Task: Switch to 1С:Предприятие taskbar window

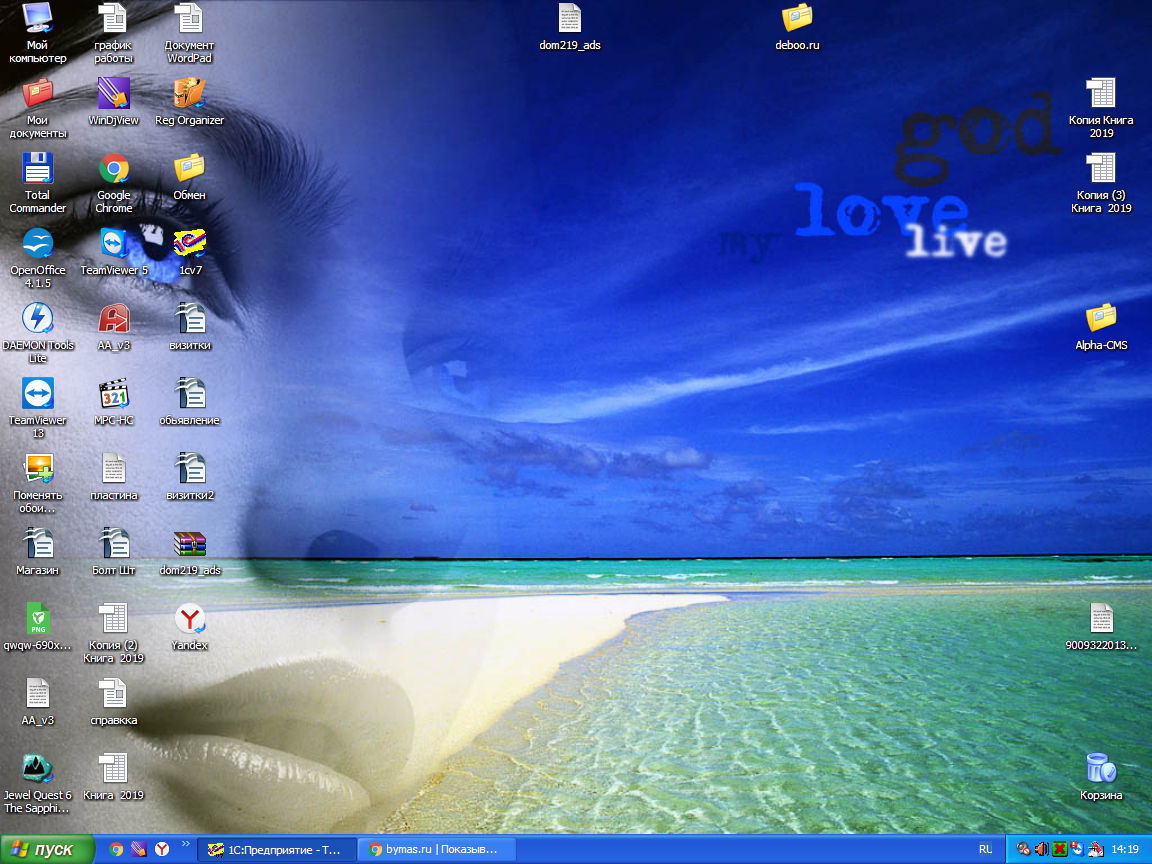Action: click(275, 849)
